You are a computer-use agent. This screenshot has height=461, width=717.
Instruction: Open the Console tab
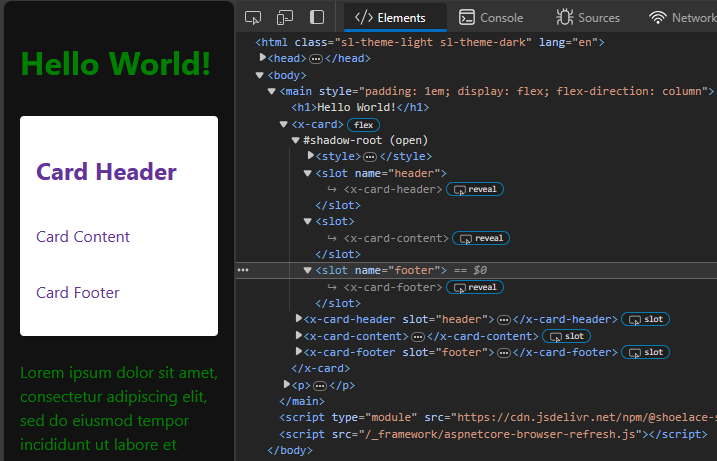click(x=492, y=18)
